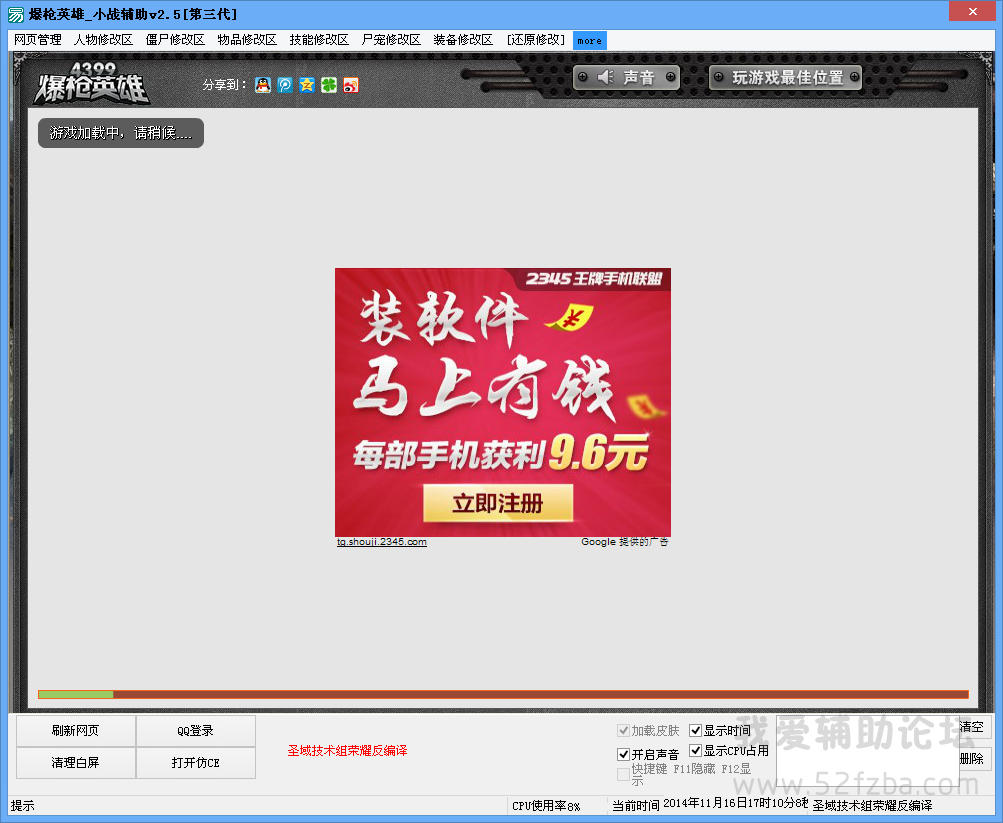Viewport: 1003px width, 823px height.
Task: Click the 游戏加载中，请稍候 message
Action: pyautogui.click(x=121, y=133)
